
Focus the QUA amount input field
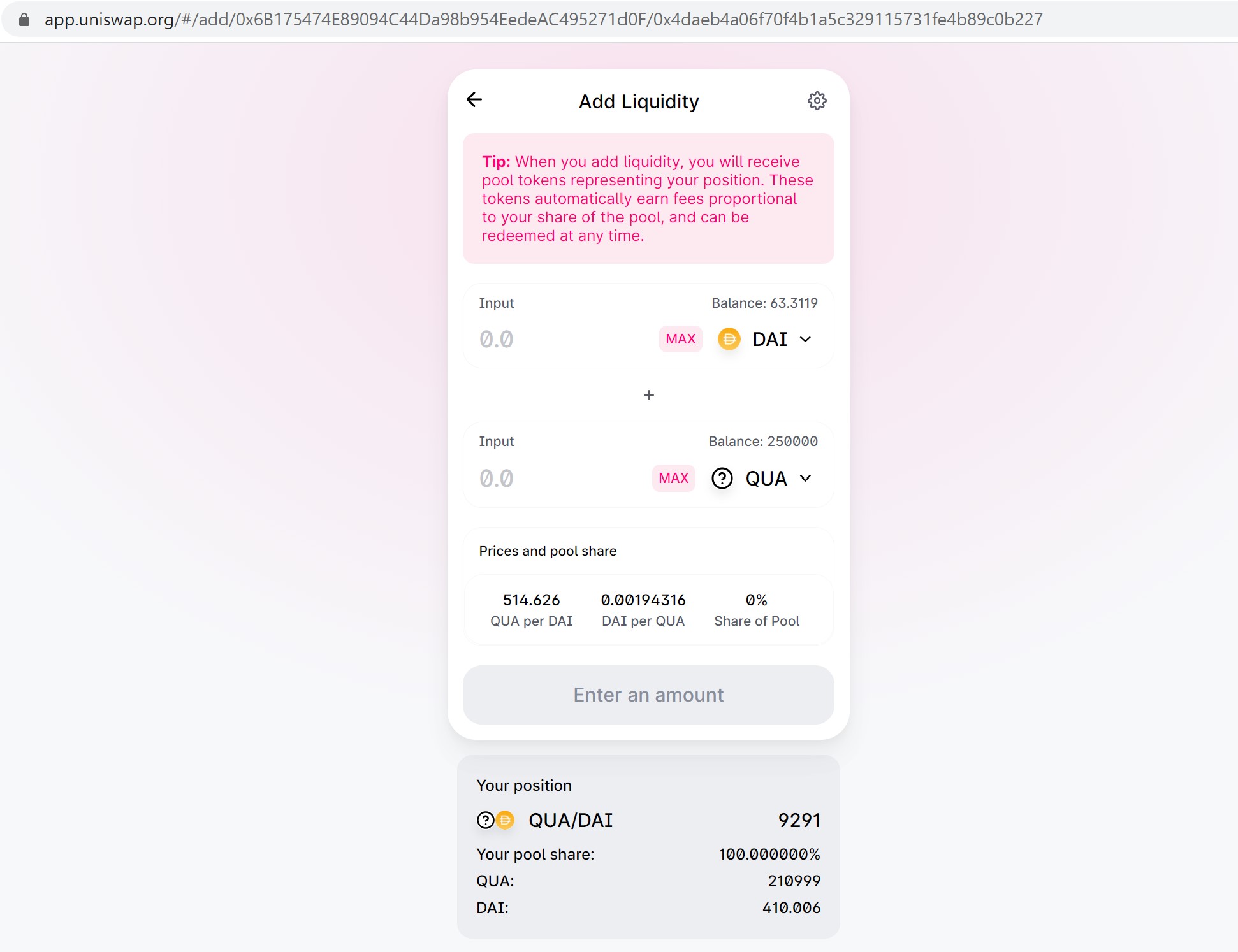(561, 478)
